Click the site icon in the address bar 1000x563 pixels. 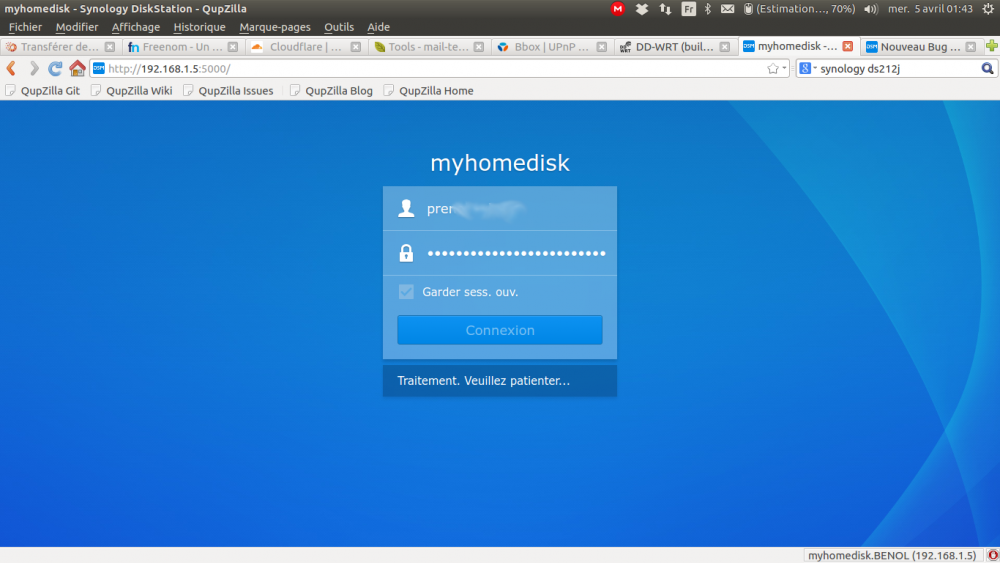[x=99, y=68]
